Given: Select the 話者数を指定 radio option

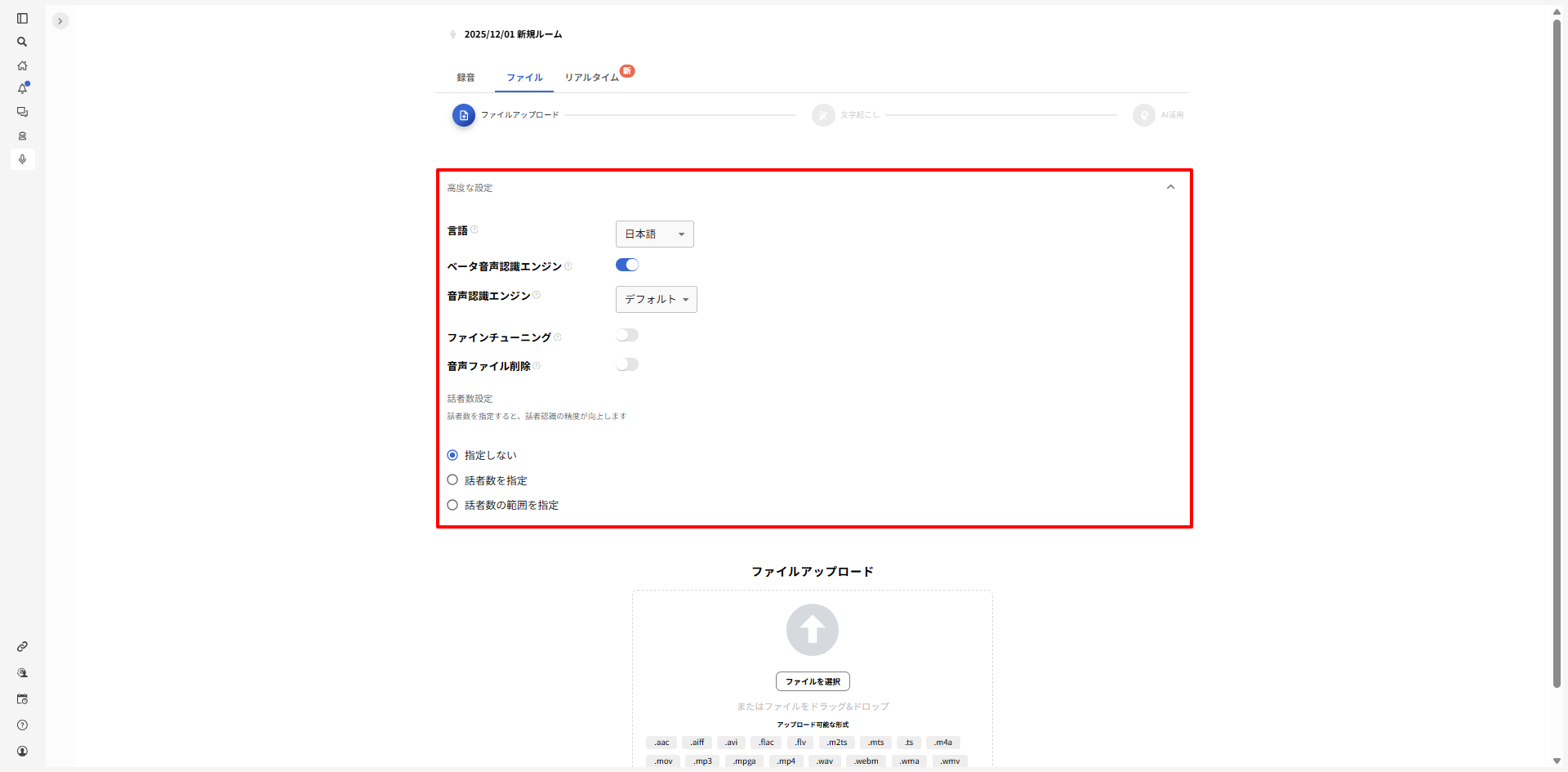Looking at the screenshot, I should (x=452, y=480).
